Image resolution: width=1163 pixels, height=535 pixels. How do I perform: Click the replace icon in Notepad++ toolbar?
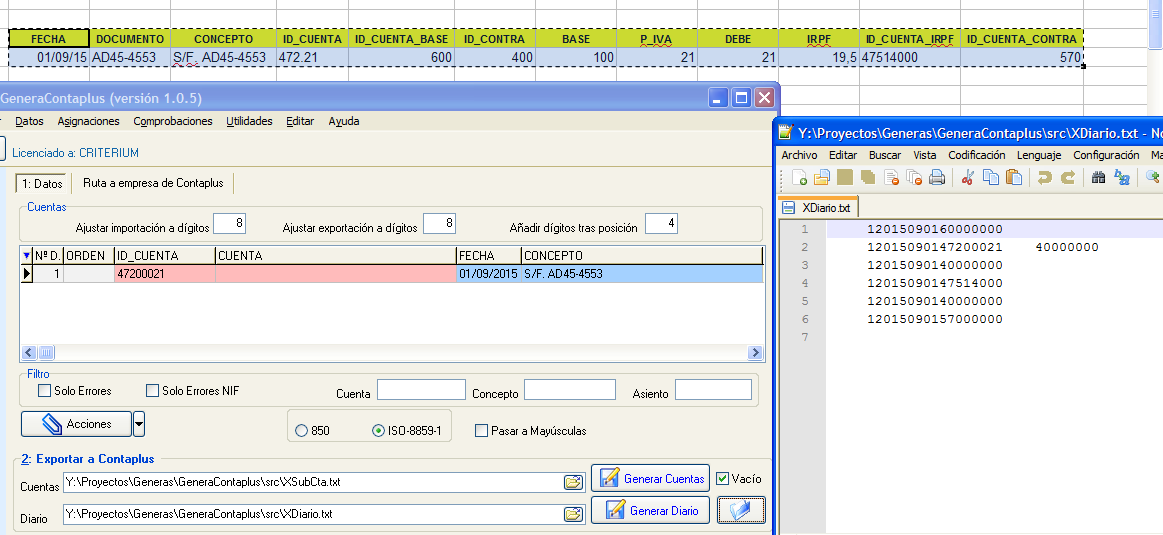click(1122, 177)
